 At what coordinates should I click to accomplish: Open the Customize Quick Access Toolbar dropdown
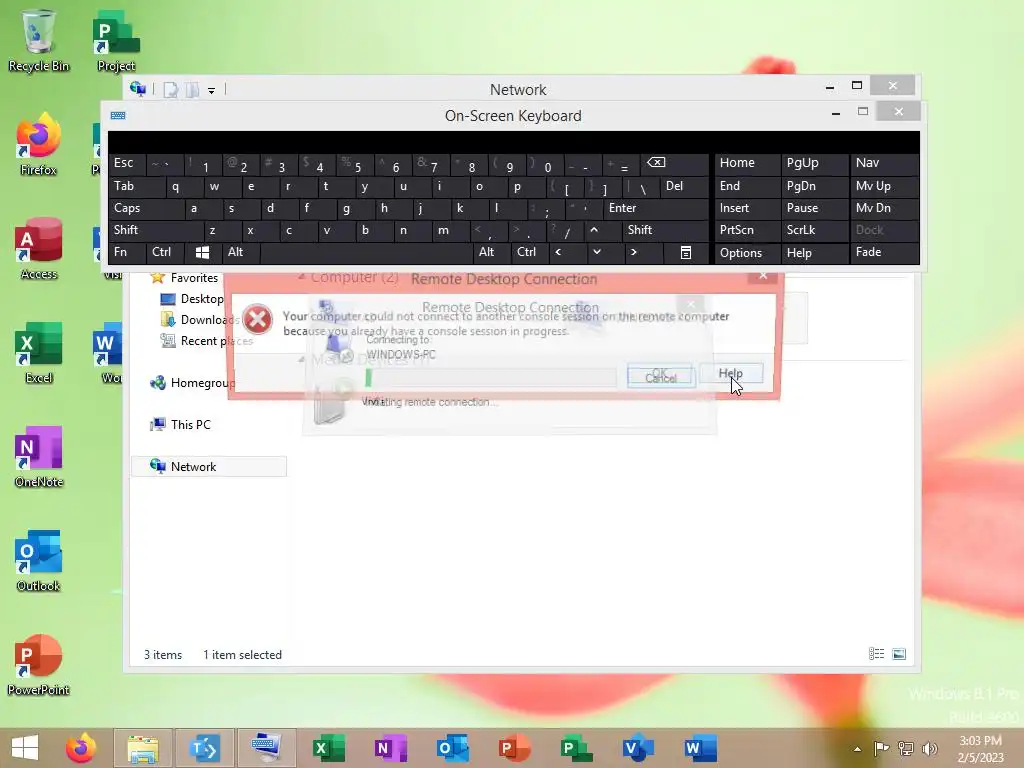pyautogui.click(x=212, y=90)
